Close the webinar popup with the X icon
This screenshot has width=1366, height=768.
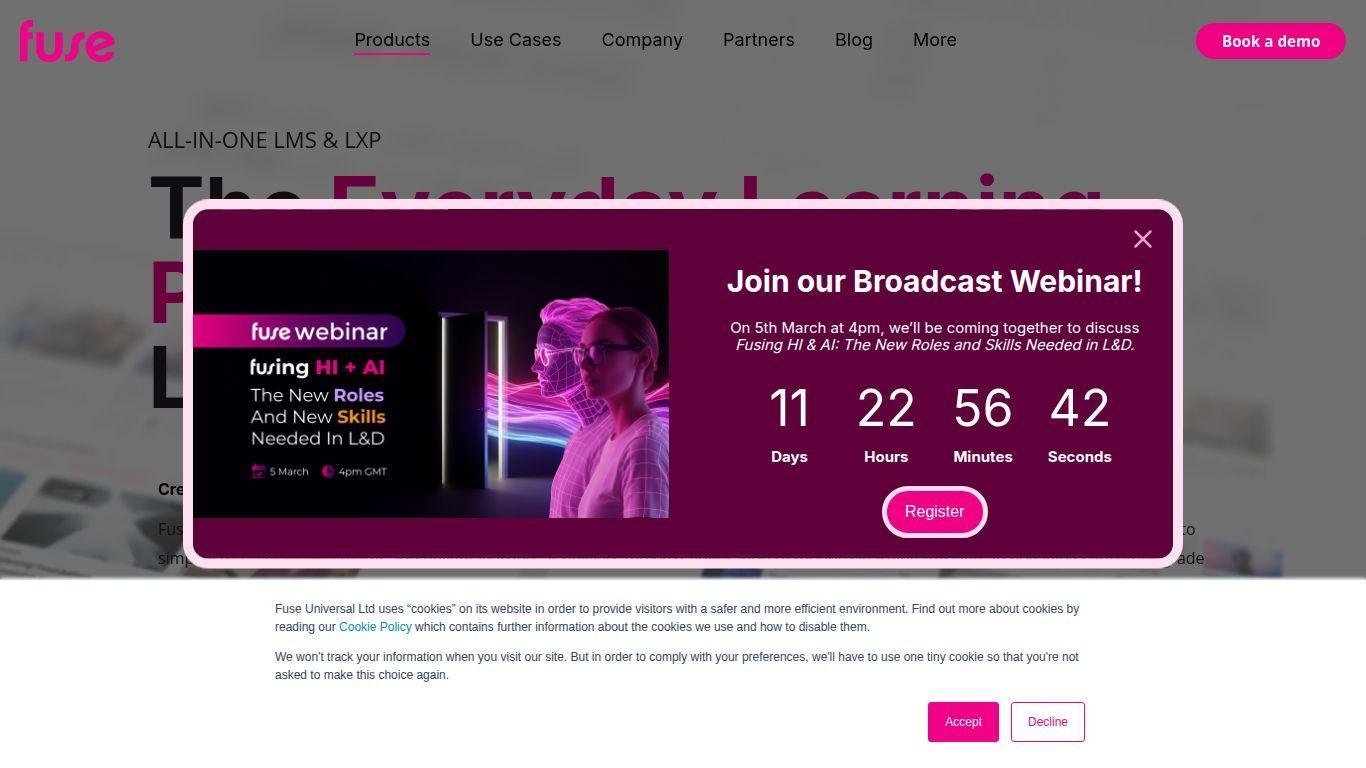coord(1143,239)
